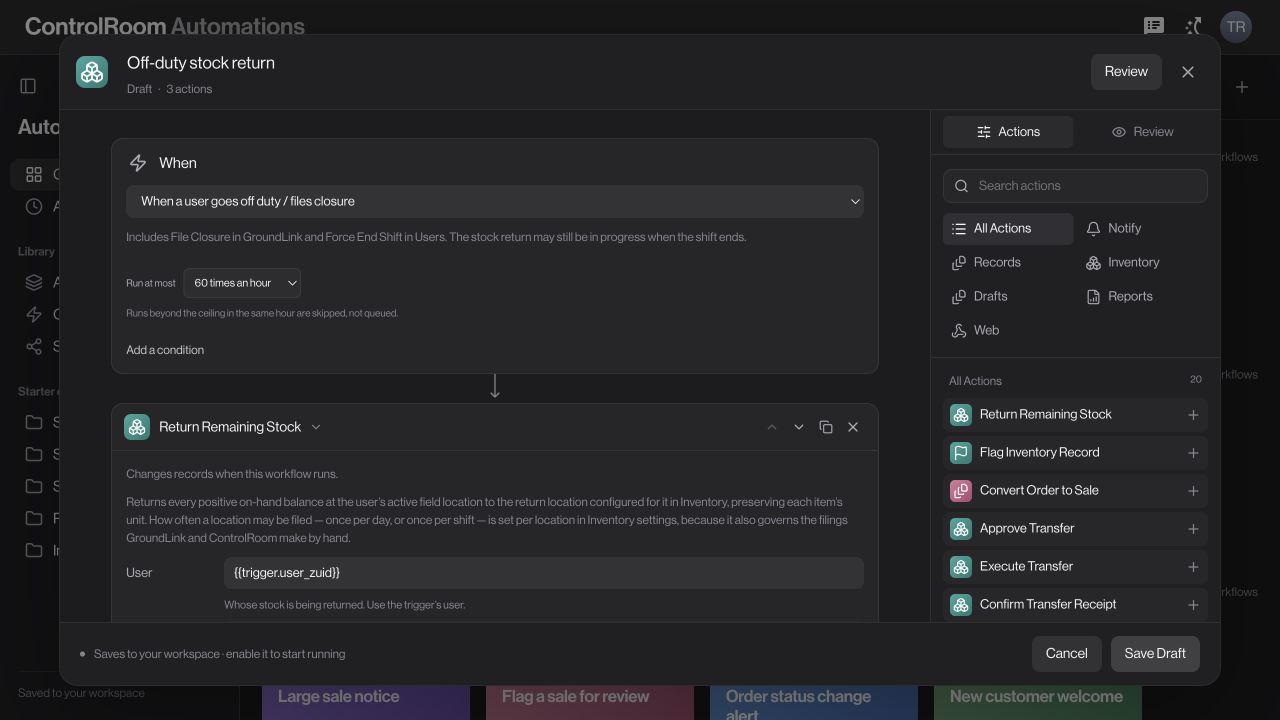The width and height of the screenshot is (1280, 720).
Task: Click the sidebar panel toggle icon
Action: point(28,87)
